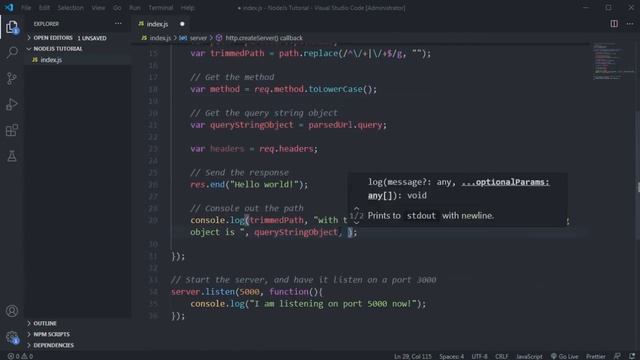Screen dimensions: 640x360
Task: Click Prettier in status bar
Action: coord(596,356)
